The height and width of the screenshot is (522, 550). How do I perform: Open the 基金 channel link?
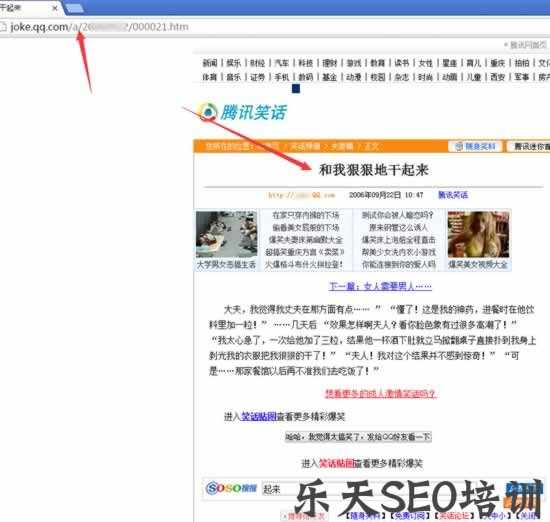tap(329, 77)
